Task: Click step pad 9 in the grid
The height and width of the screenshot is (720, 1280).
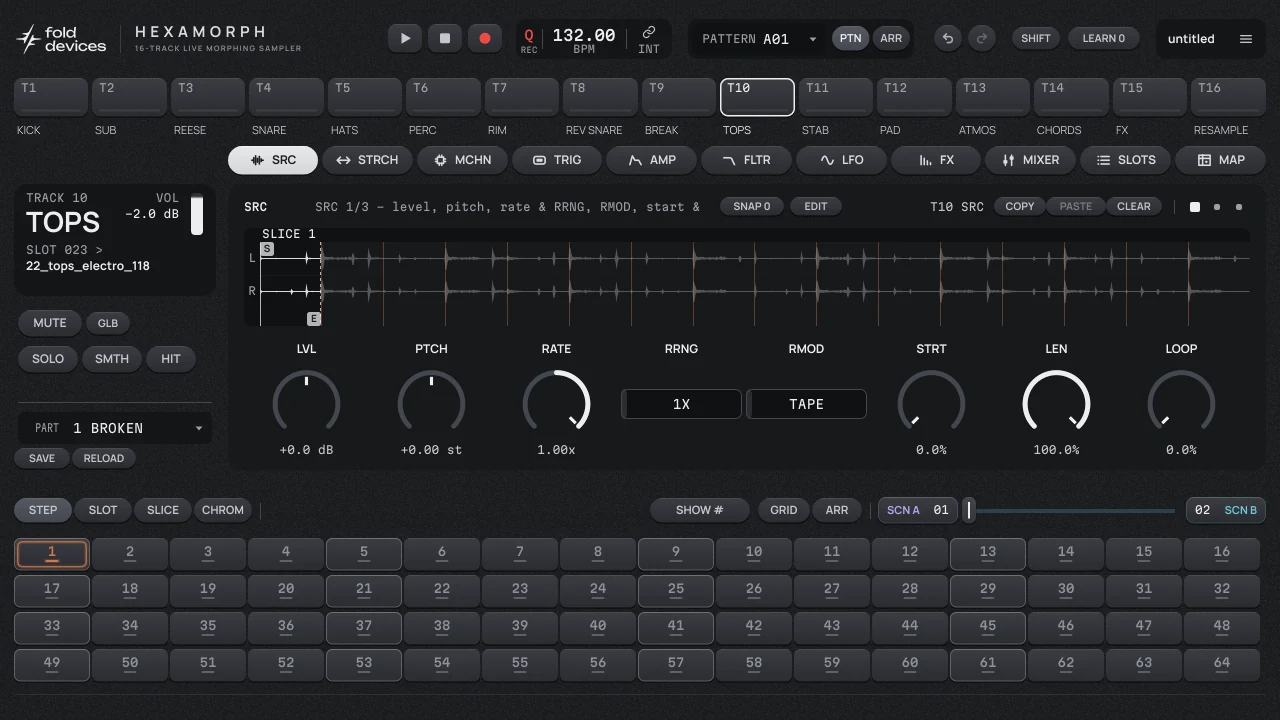Action: [676, 554]
